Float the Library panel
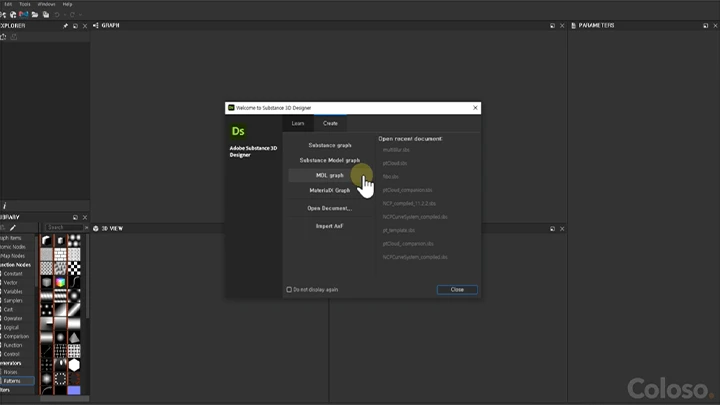This screenshot has width=720, height=405. pos(75,217)
